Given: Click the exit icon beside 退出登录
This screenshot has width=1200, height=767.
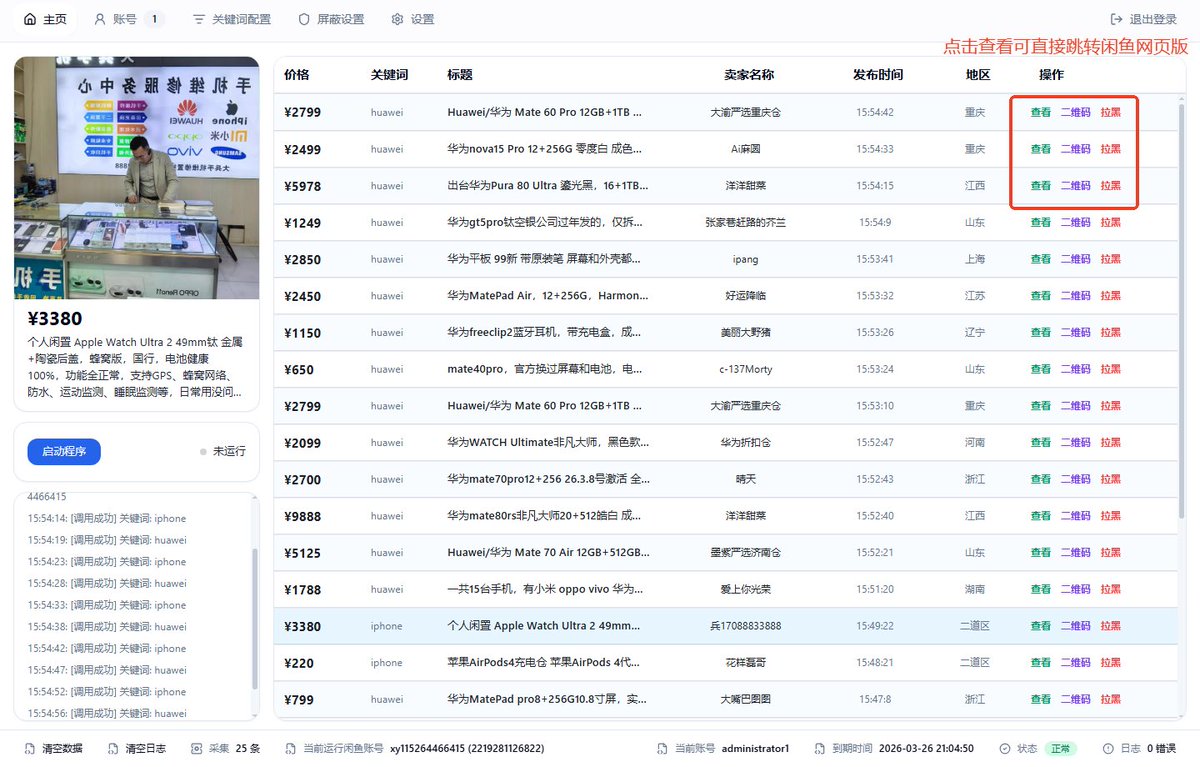Looking at the screenshot, I should [1117, 19].
